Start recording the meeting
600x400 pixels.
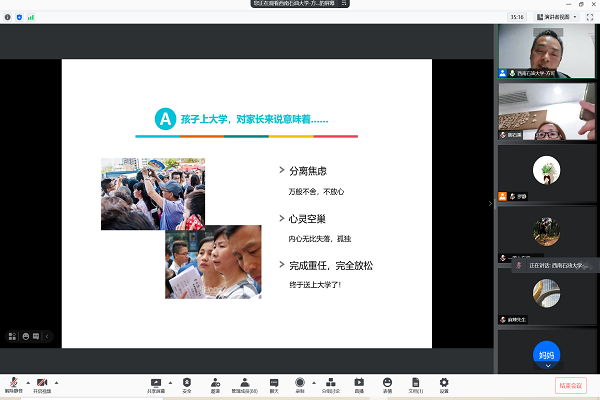pos(300,383)
